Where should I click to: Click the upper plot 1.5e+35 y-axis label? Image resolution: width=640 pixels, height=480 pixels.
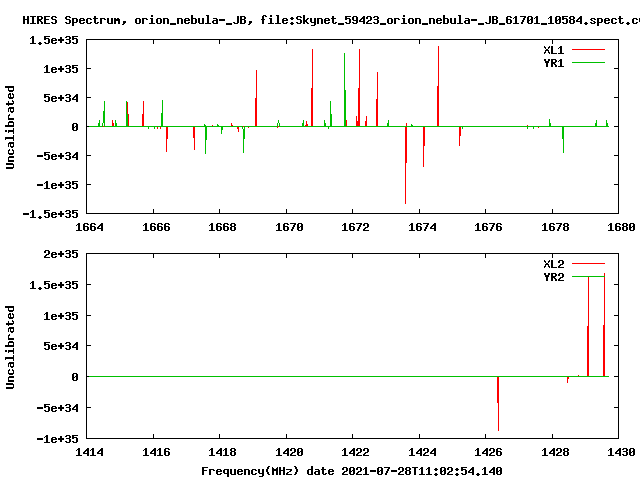click(x=53, y=40)
